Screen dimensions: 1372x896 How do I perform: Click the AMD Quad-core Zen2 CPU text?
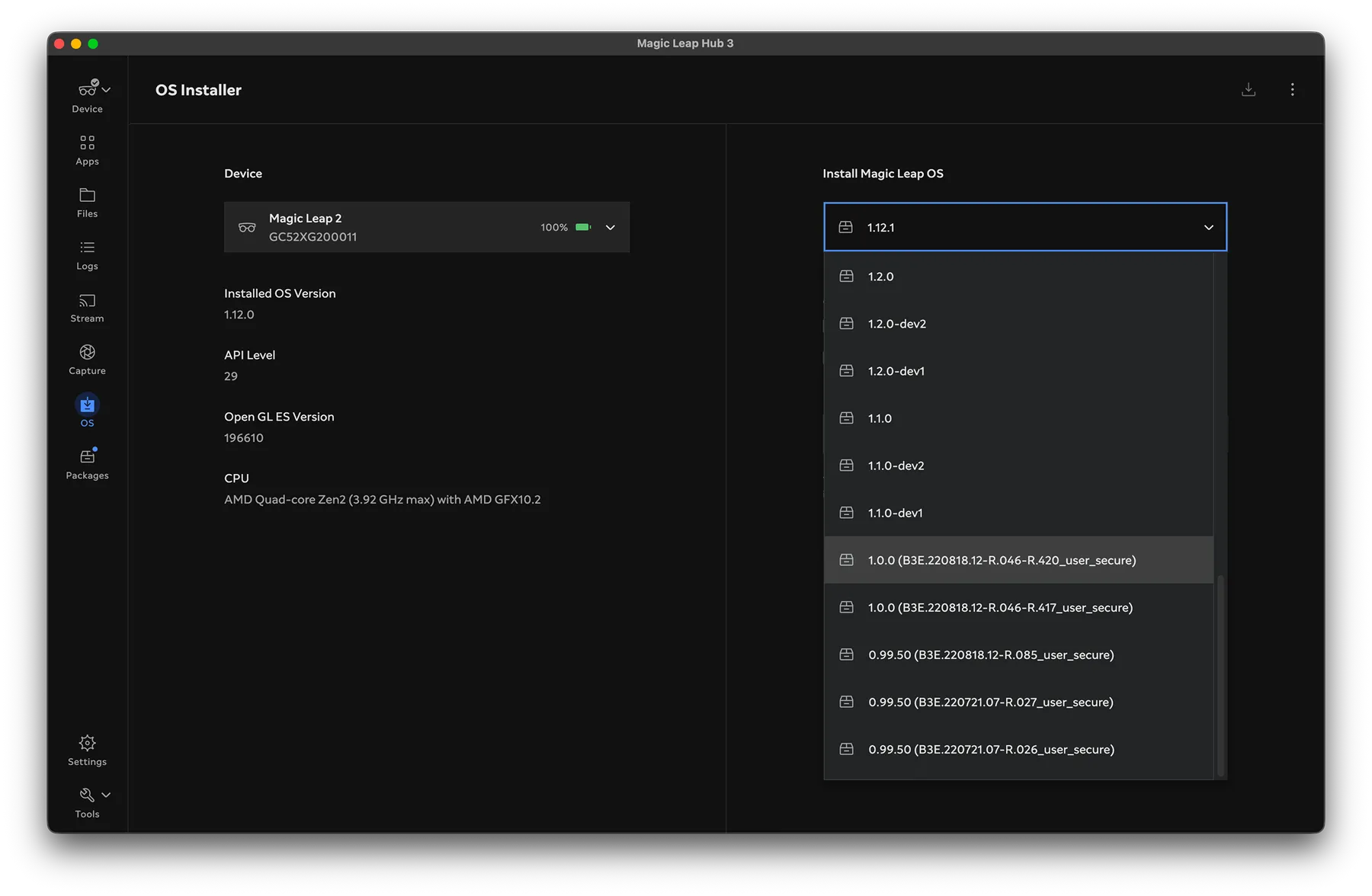[x=383, y=500]
